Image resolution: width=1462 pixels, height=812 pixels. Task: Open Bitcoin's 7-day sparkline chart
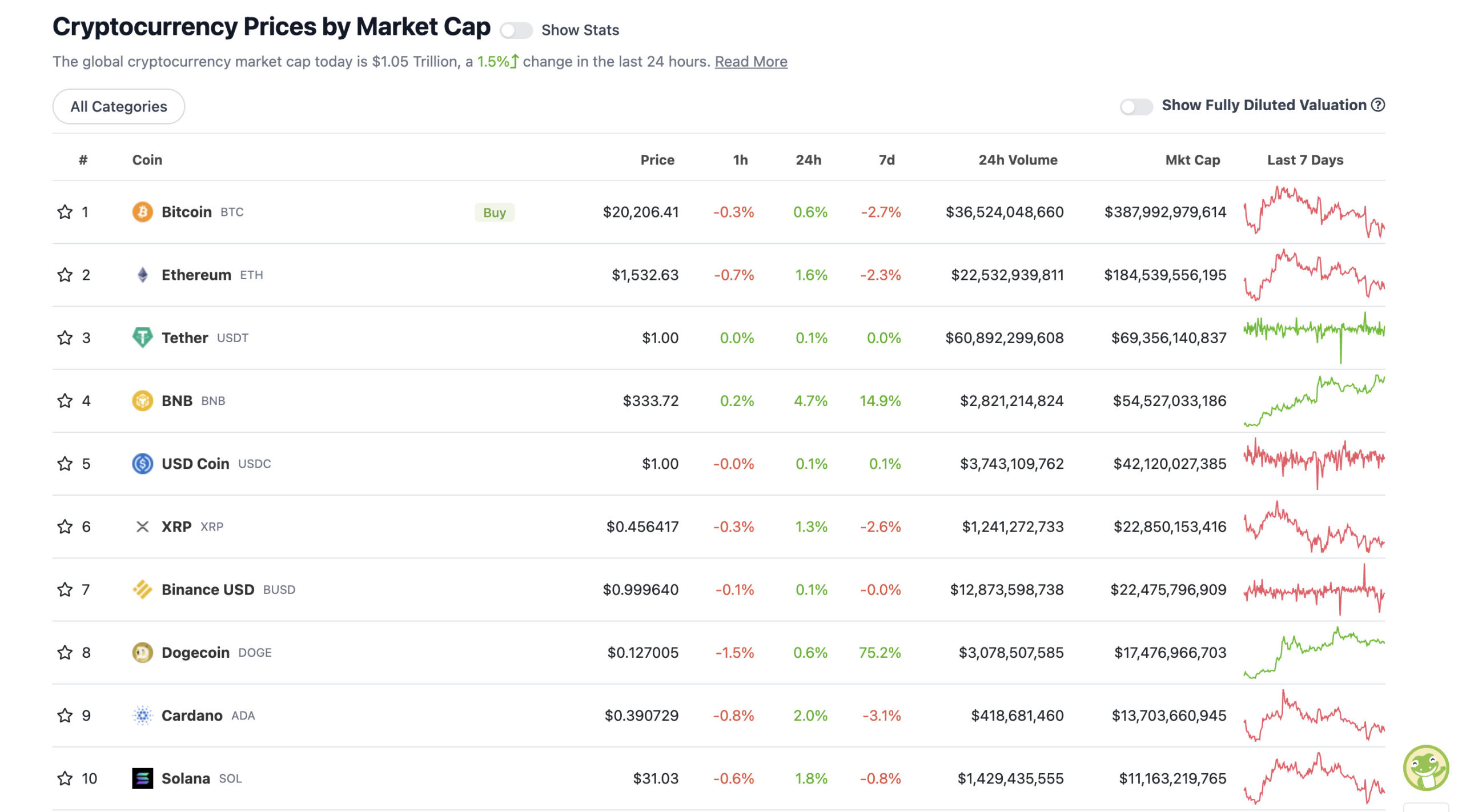point(1314,212)
